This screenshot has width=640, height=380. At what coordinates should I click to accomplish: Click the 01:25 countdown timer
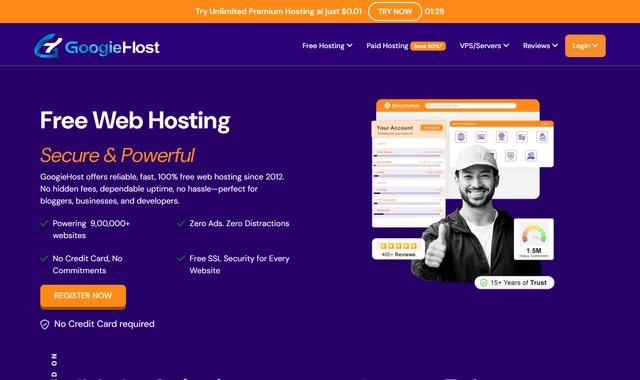[x=434, y=11]
